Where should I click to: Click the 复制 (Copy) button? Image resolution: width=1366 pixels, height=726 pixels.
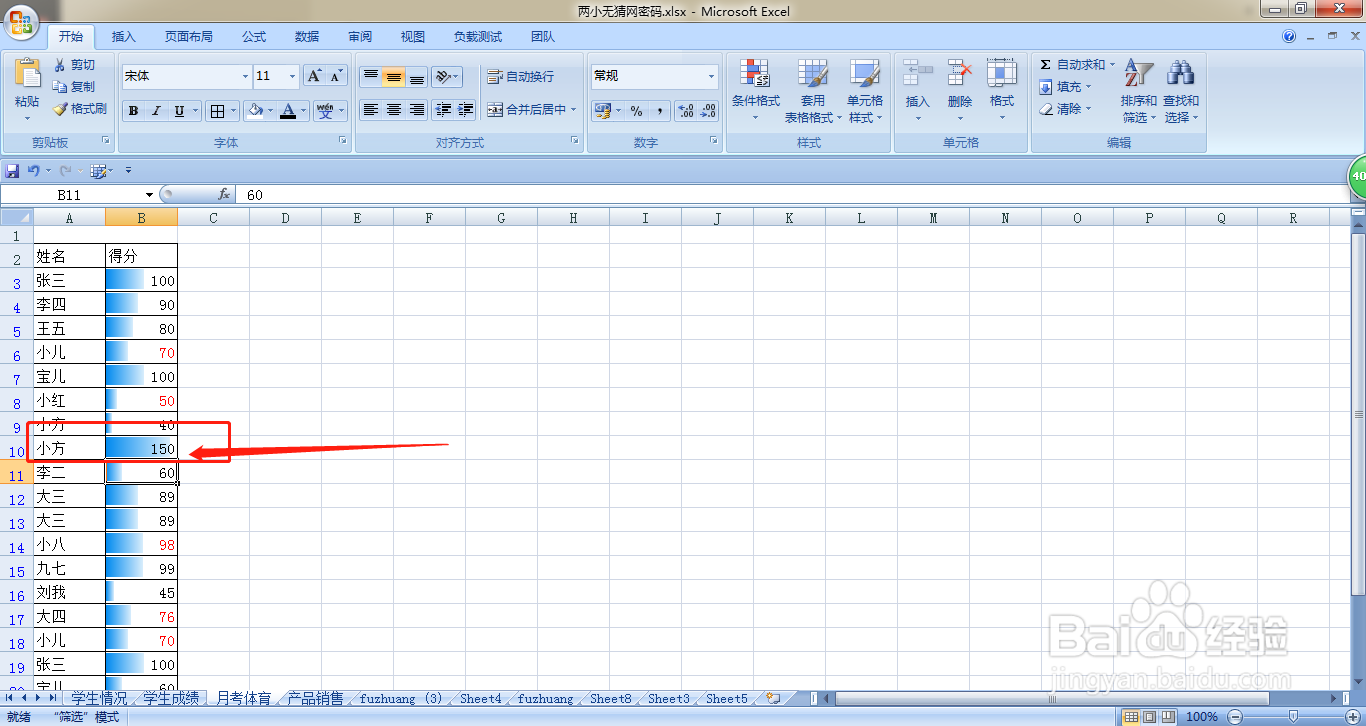74,87
